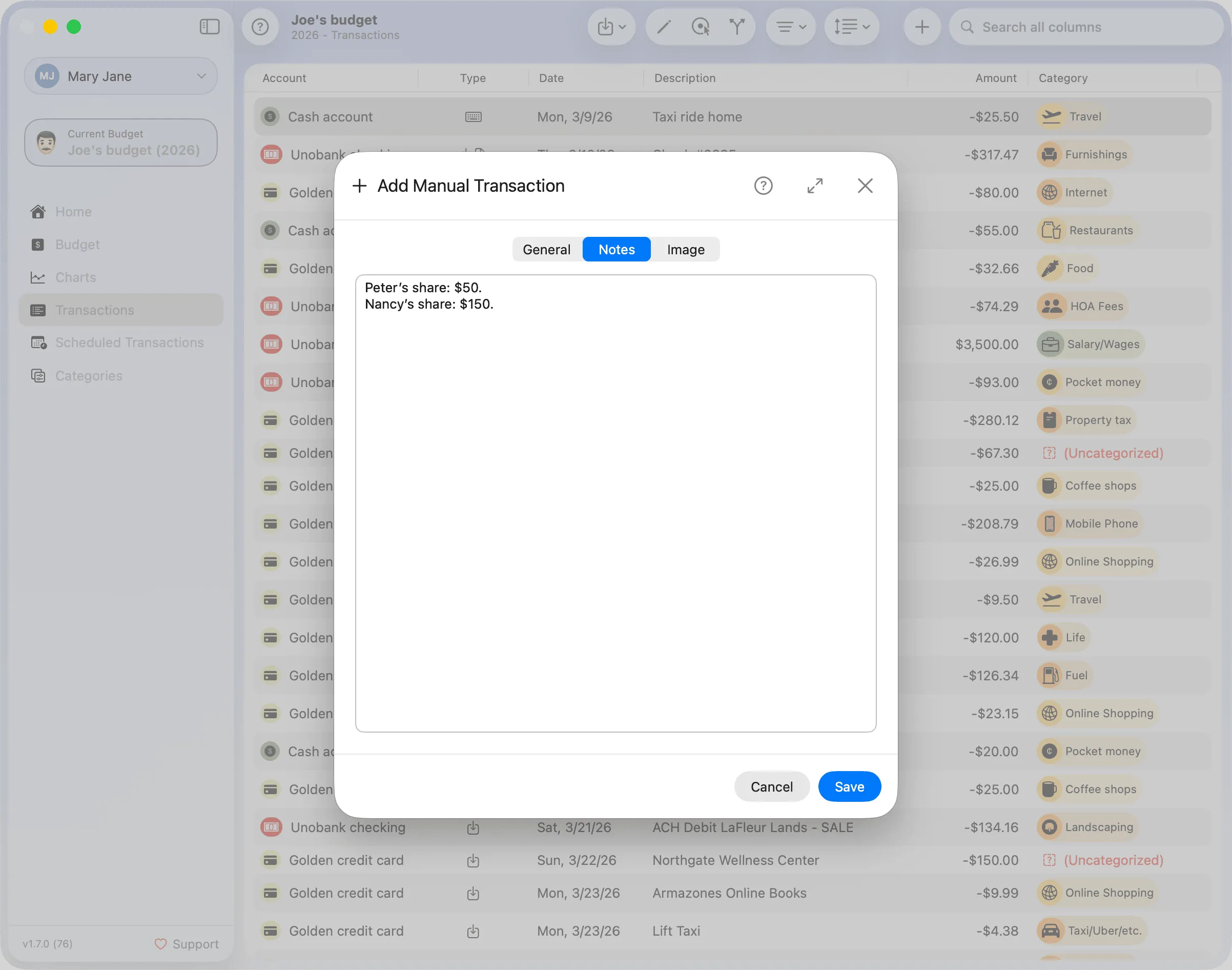Open the import transactions toolbar dropdown
This screenshot has height=970, width=1232.
pyautogui.click(x=611, y=27)
